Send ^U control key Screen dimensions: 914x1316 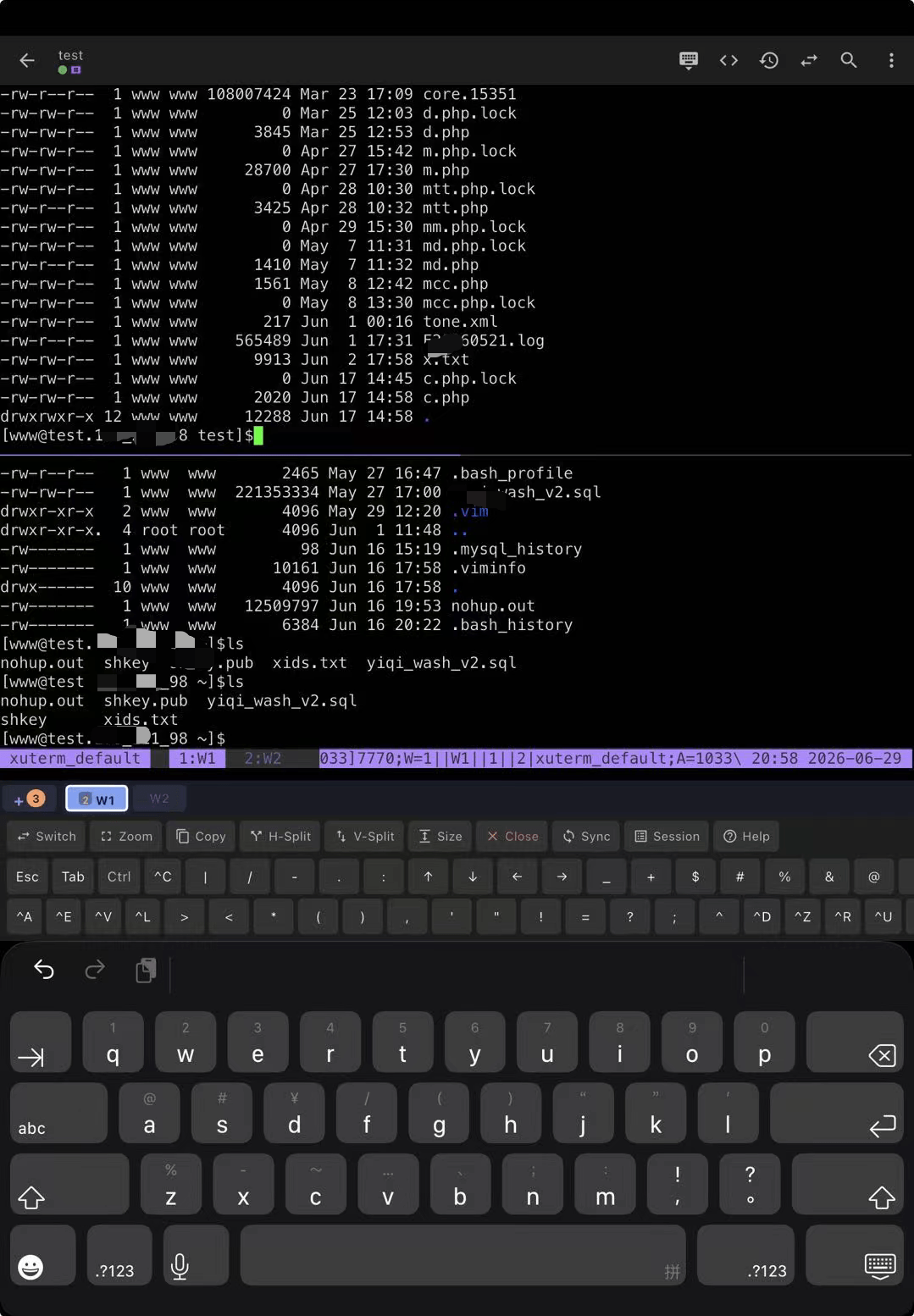[x=884, y=916]
